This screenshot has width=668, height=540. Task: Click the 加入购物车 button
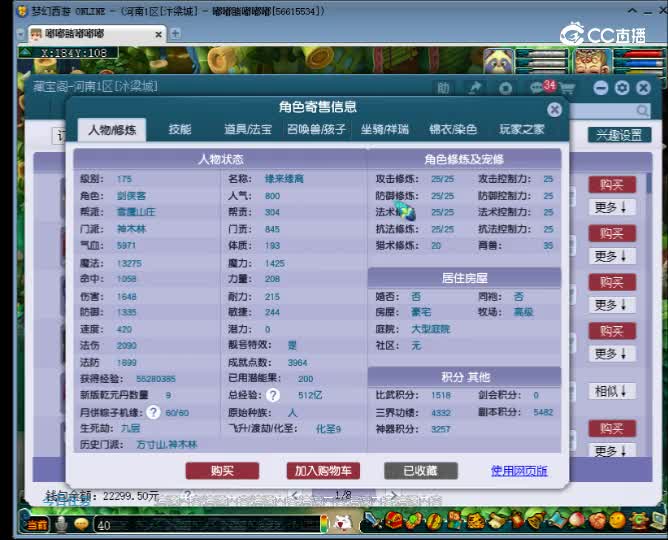click(x=323, y=471)
